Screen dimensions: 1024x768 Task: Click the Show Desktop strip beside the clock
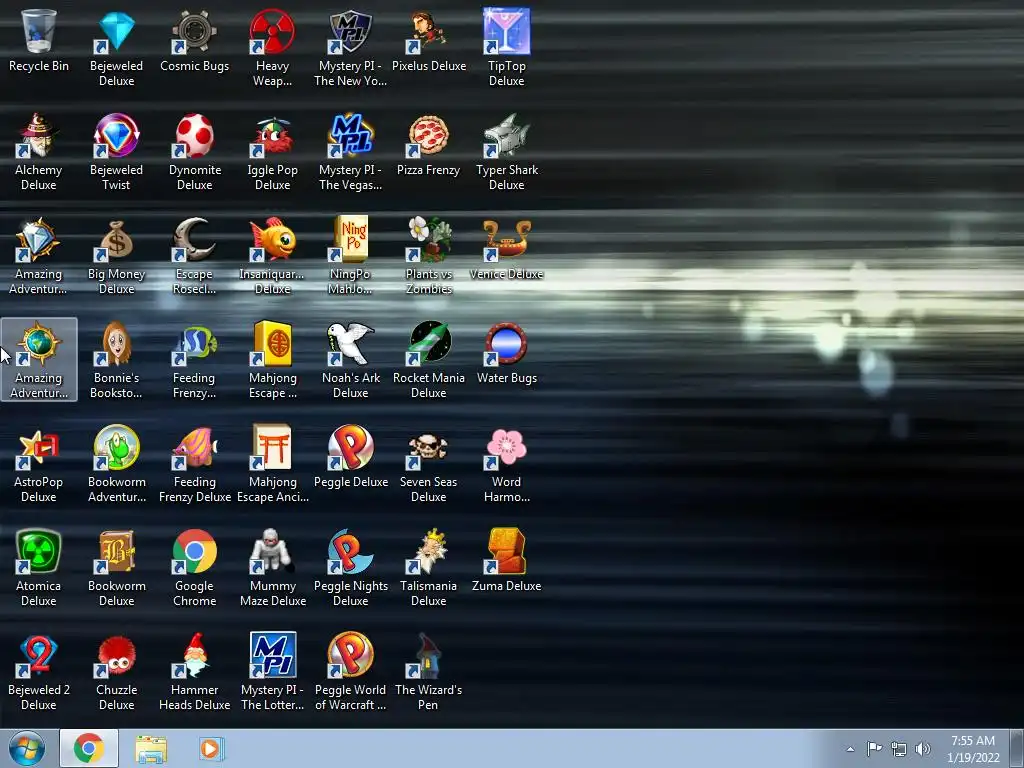[x=1017, y=748]
